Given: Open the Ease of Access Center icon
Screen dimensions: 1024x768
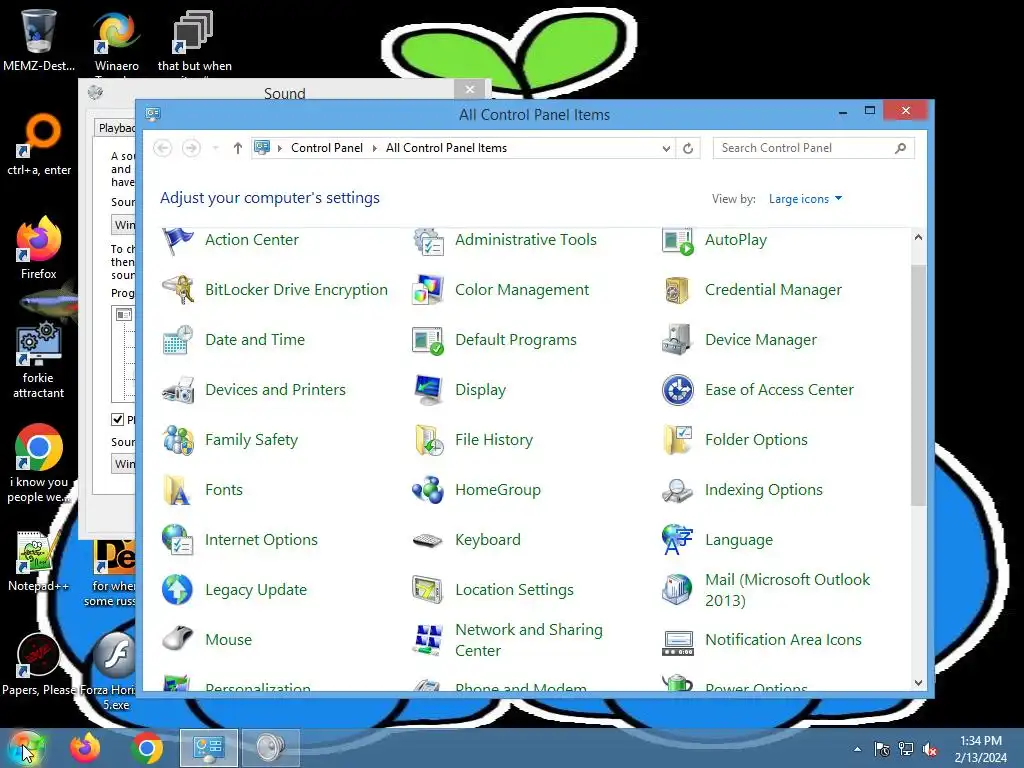Looking at the screenshot, I should [x=677, y=390].
